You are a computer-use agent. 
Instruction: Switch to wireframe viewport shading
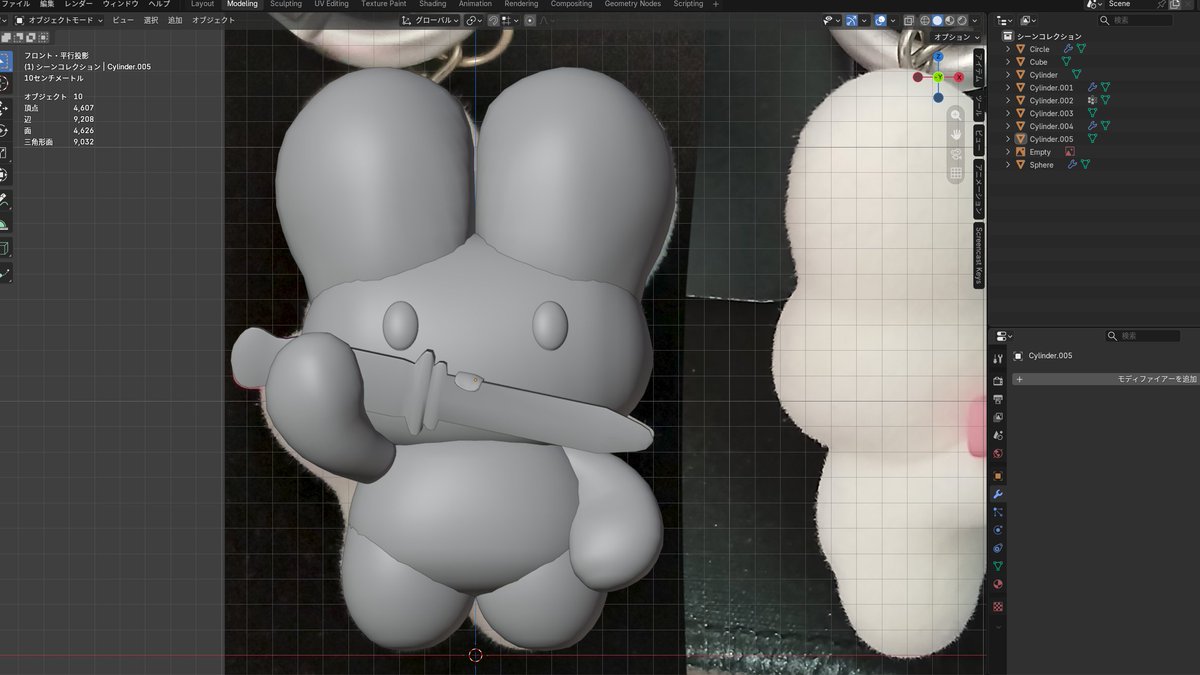pos(924,20)
